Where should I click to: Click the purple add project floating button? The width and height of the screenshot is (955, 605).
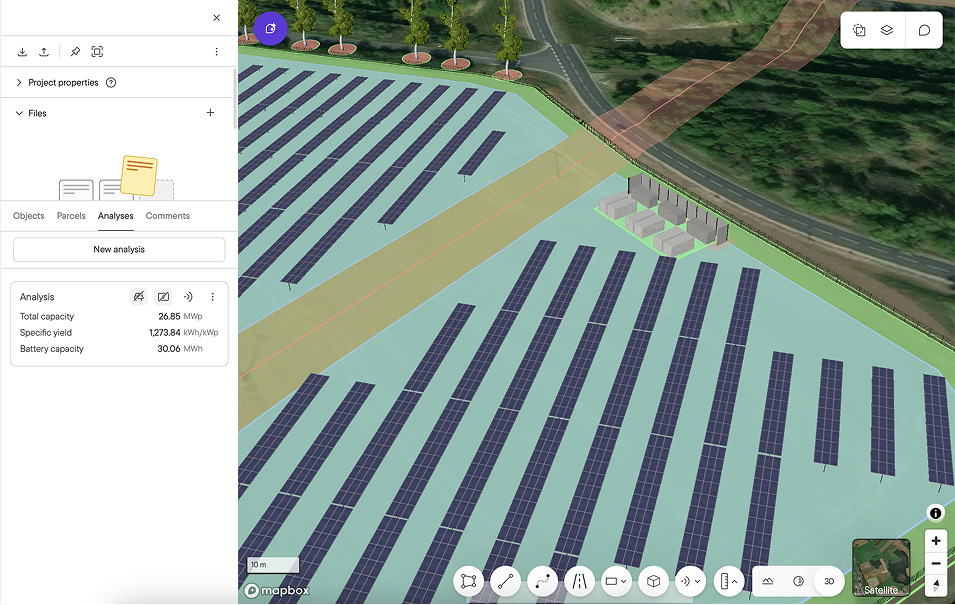(x=270, y=28)
